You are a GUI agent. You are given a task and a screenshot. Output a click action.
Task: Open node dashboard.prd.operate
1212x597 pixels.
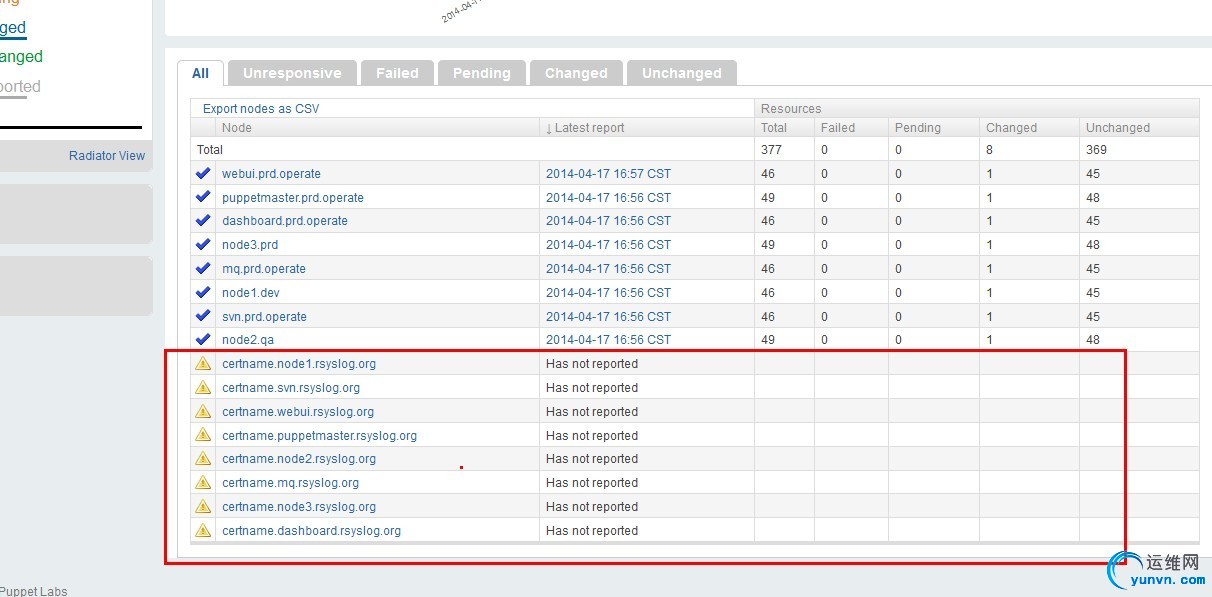click(285, 221)
